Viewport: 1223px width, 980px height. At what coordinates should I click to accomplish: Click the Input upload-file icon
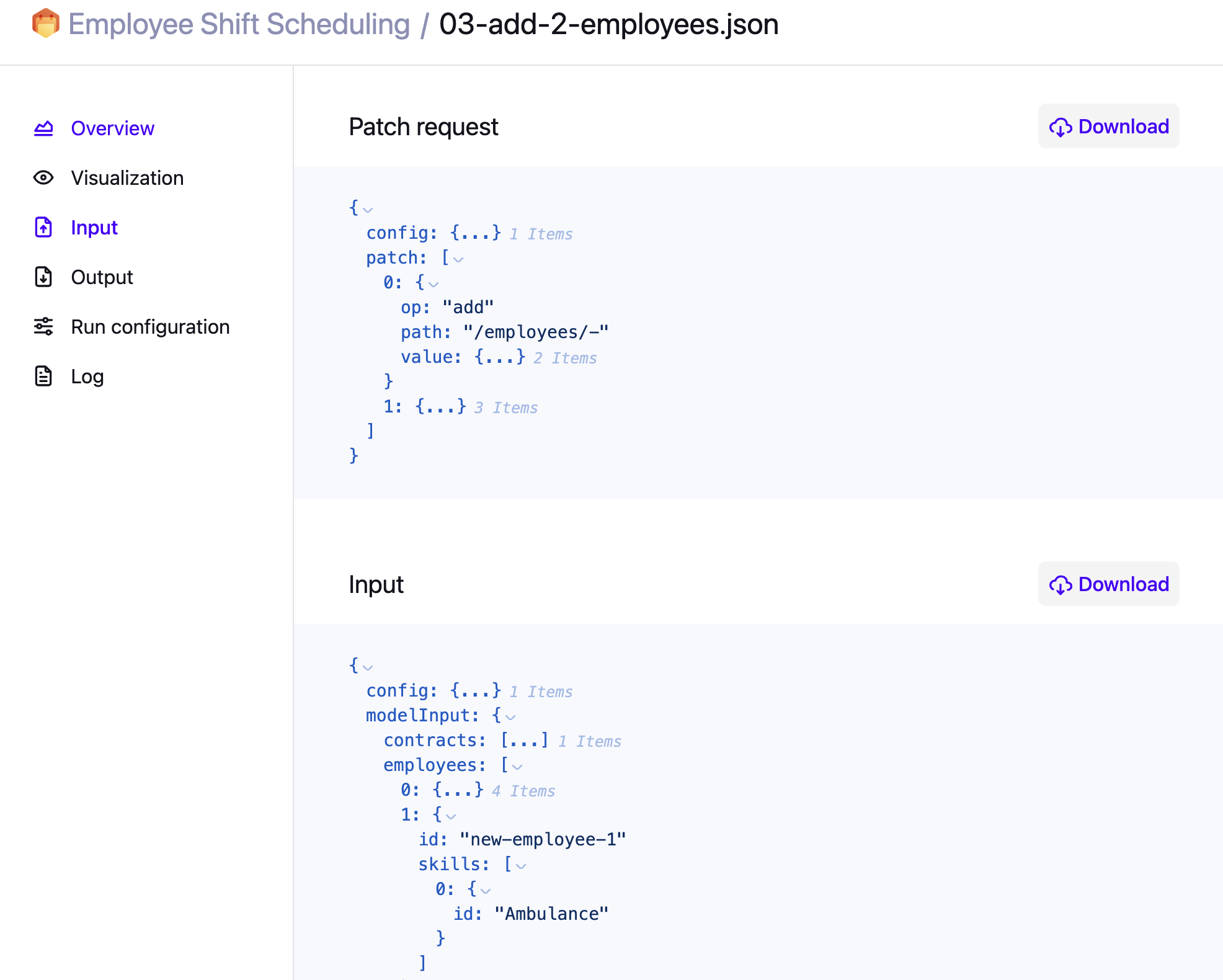click(43, 228)
